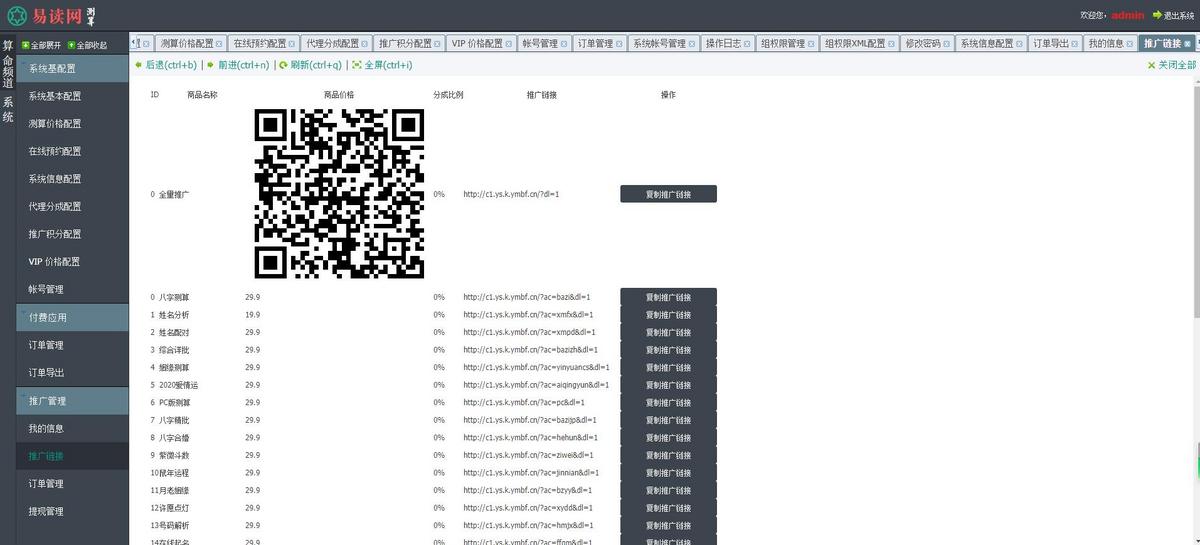Click the 易读网 logo icon
The image size is (1200, 545).
[17, 15]
